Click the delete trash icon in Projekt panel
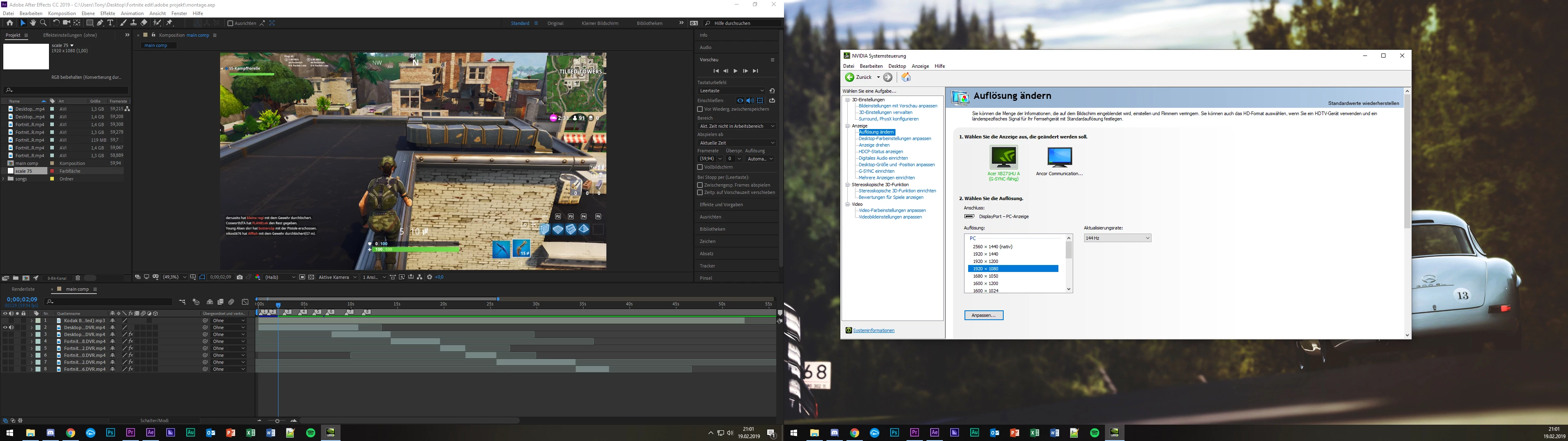The image size is (1568, 441). click(78, 278)
